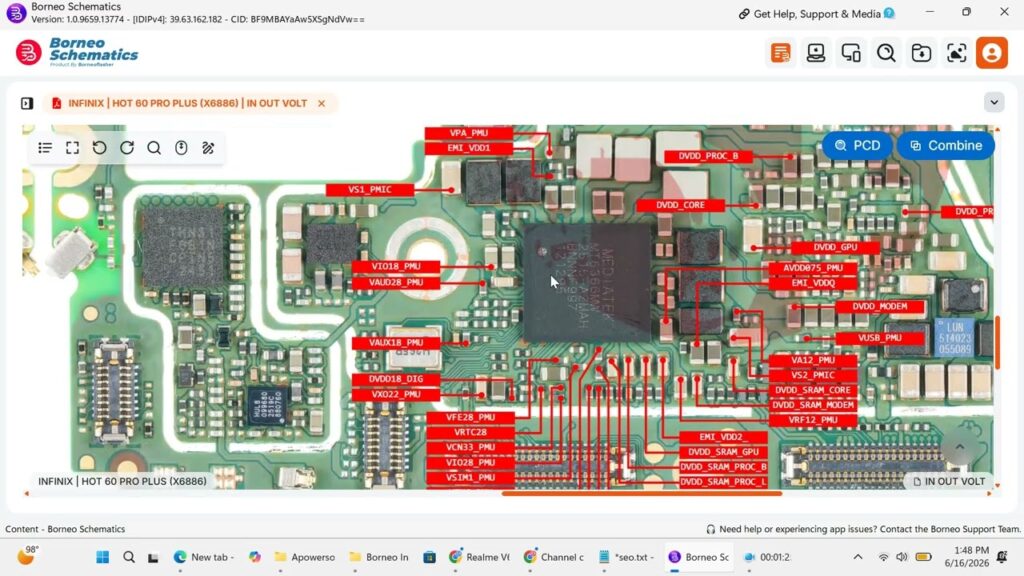Open the Windows Start menu
This screenshot has width=1024, height=576.
[x=103, y=557]
